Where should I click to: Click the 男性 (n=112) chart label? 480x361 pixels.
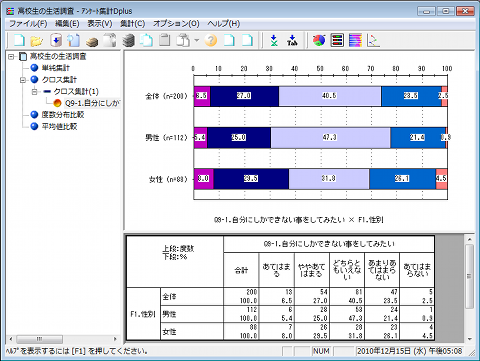coord(166,137)
